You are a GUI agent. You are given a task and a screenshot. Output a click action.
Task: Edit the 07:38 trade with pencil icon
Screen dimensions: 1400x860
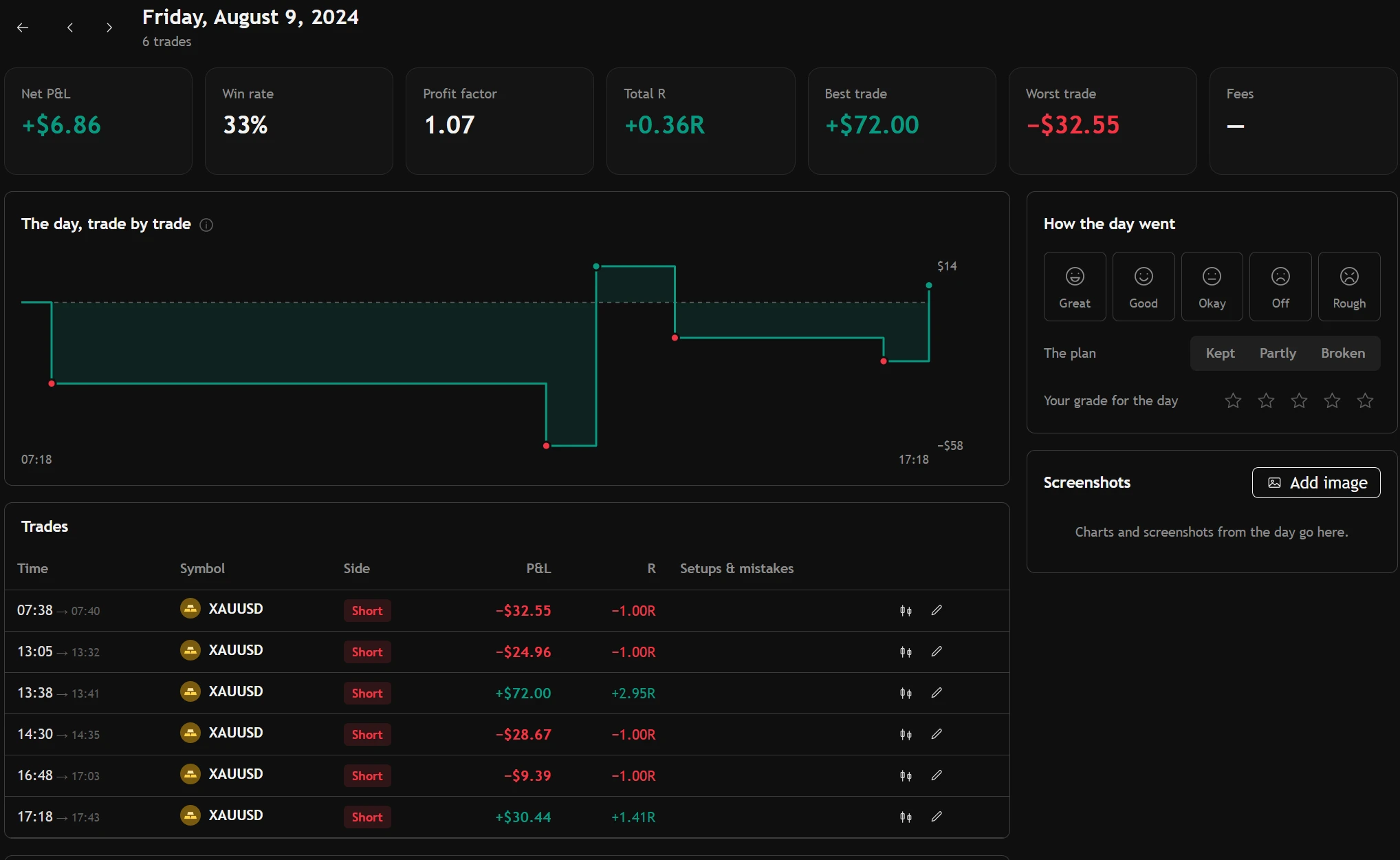click(937, 610)
